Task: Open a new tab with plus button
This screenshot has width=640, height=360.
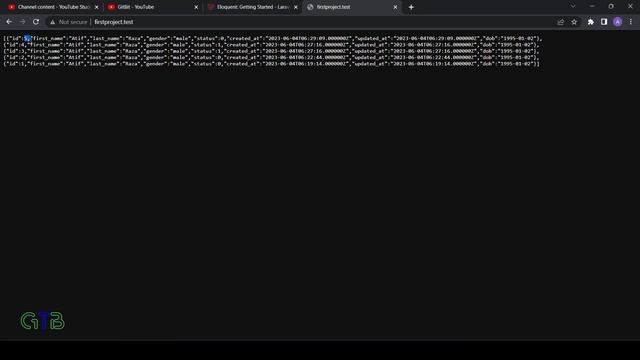Action: 411,7
